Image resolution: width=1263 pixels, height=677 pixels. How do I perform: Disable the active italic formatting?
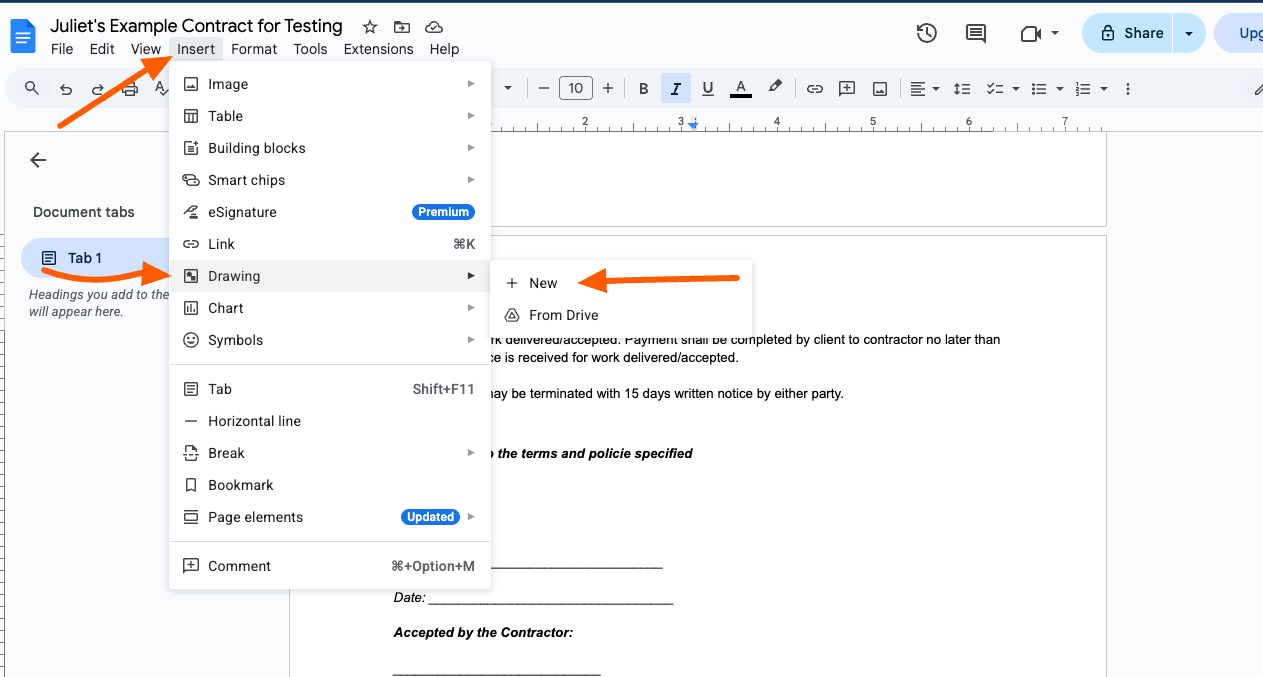(x=675, y=88)
